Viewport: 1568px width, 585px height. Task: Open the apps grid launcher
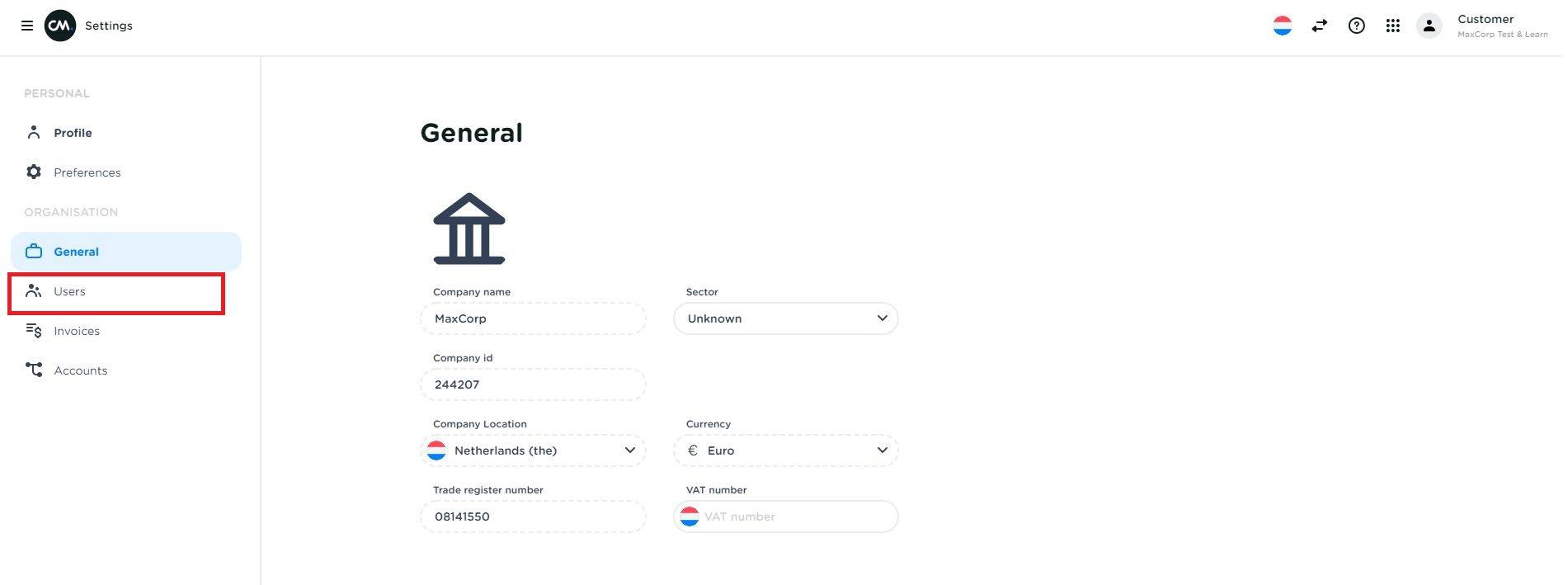[x=1392, y=26]
